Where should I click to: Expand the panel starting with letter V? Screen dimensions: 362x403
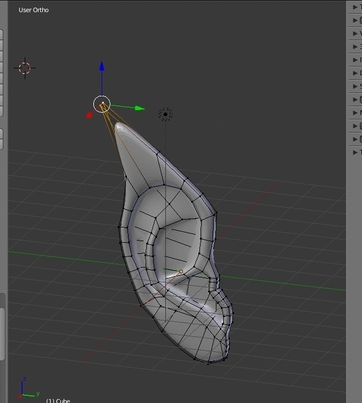pyautogui.click(x=356, y=33)
